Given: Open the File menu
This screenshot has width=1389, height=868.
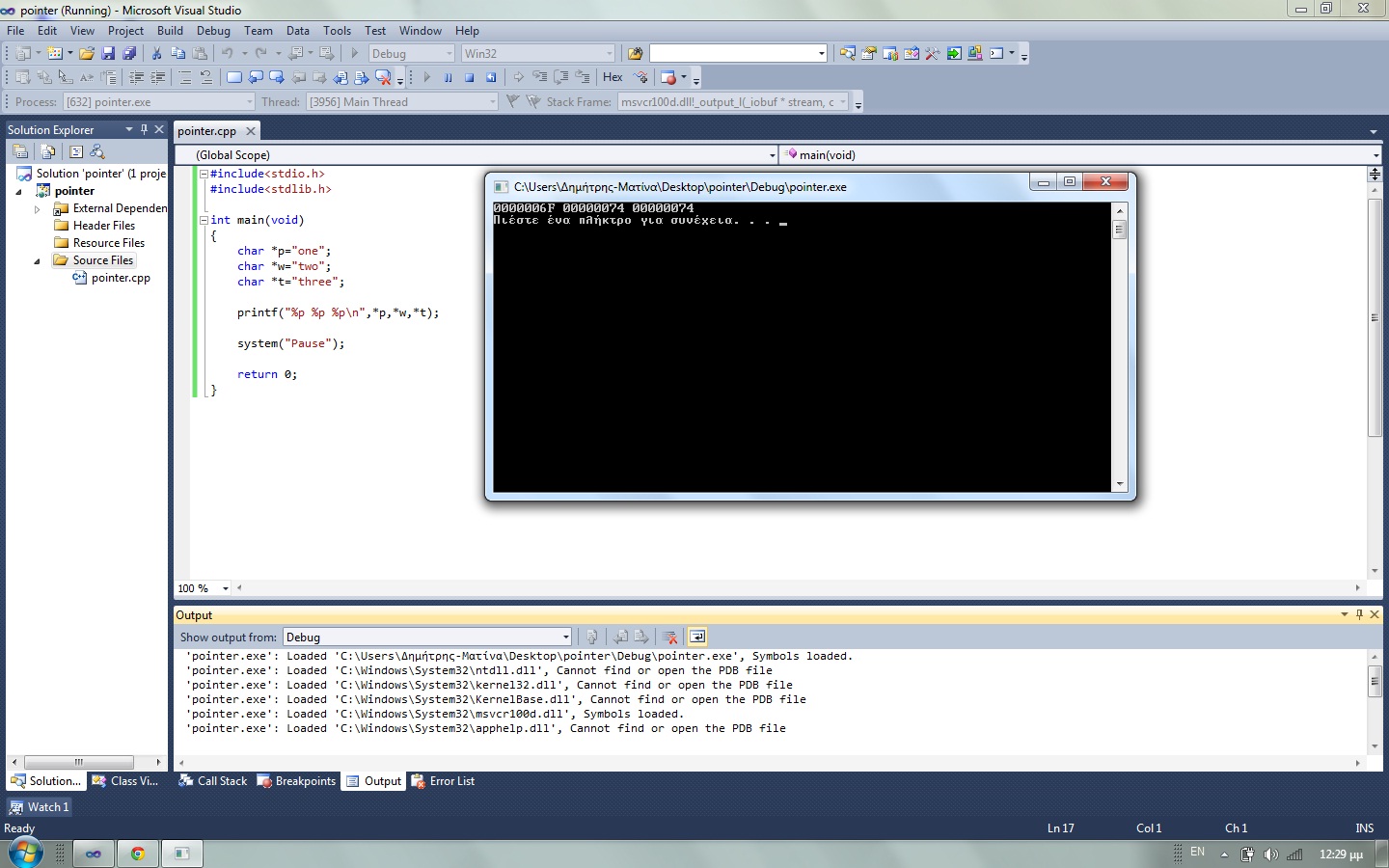Looking at the screenshot, I should coord(15,31).
